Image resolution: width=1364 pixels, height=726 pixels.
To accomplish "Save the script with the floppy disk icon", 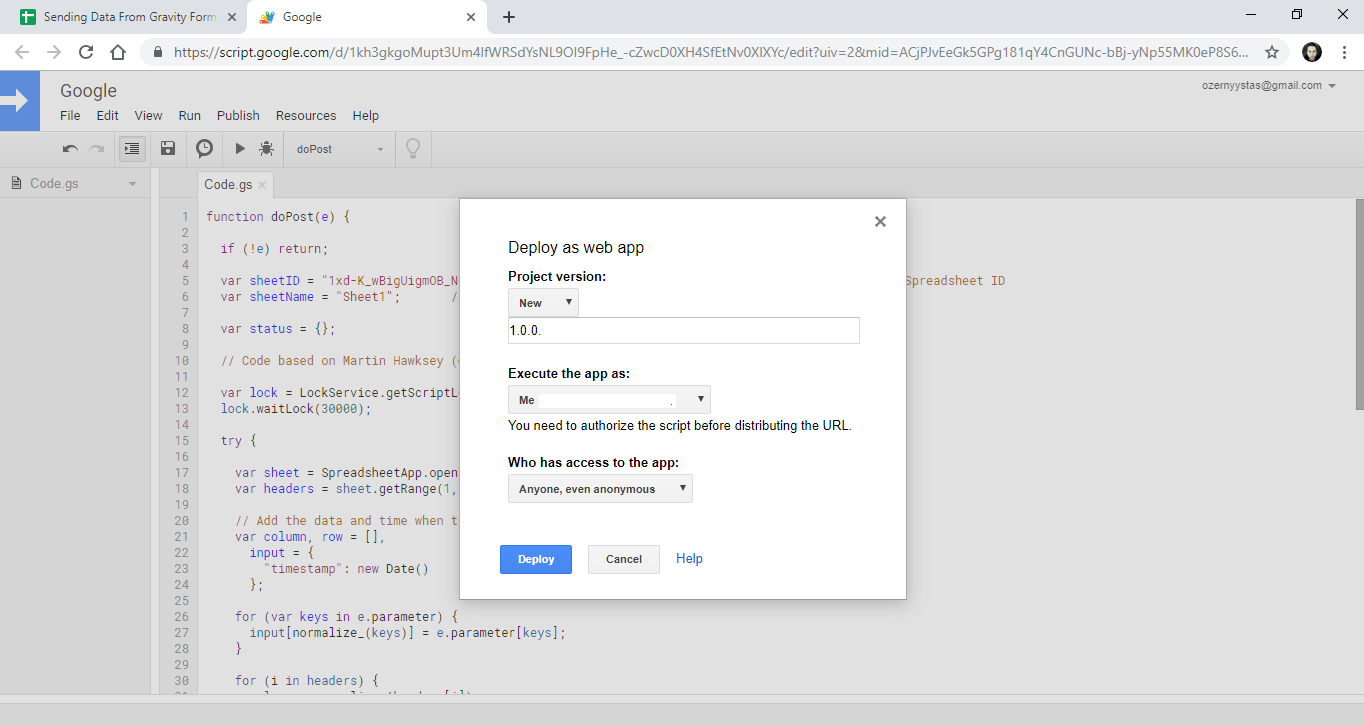I will (x=168, y=148).
